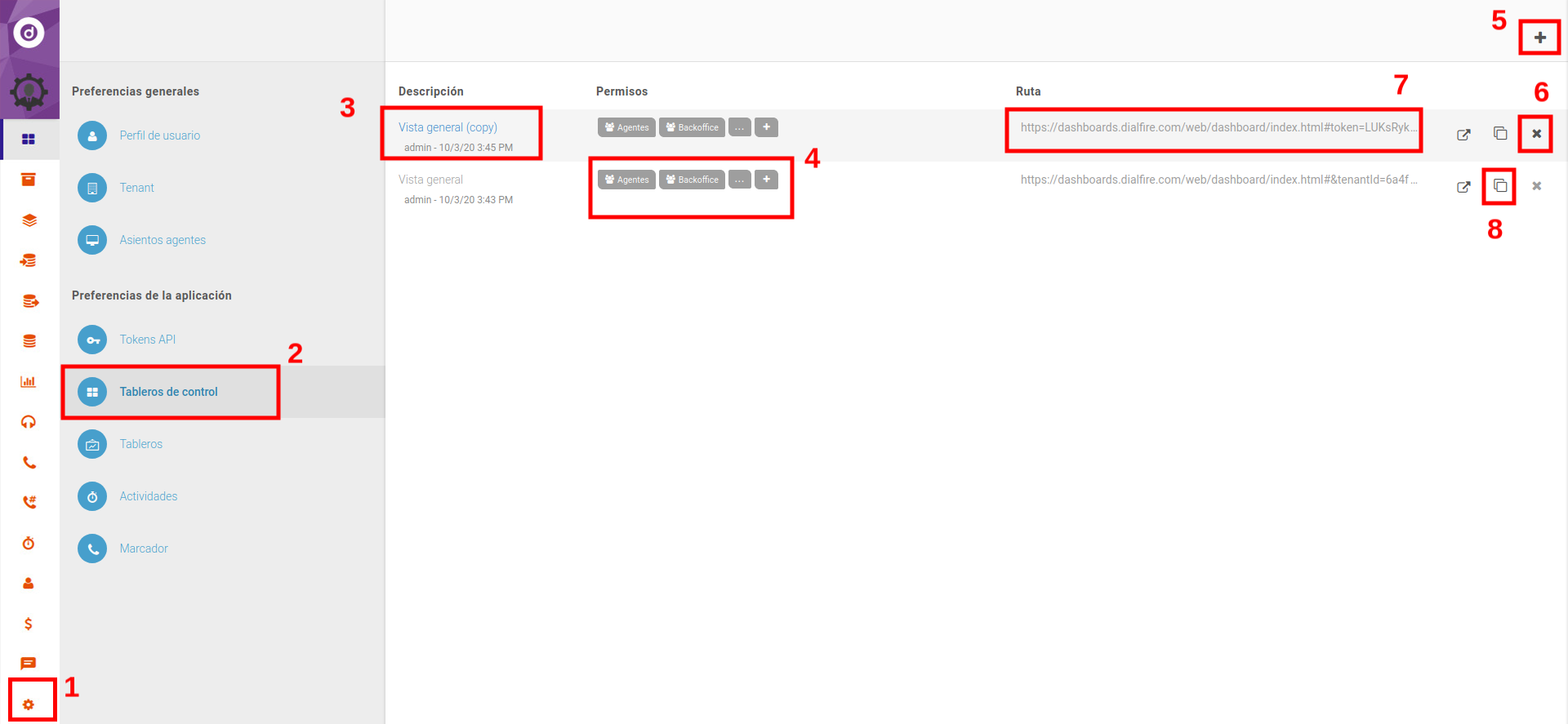1568x724 pixels.
Task: Click the Preferencias de la aplicación heading
Action: point(152,295)
